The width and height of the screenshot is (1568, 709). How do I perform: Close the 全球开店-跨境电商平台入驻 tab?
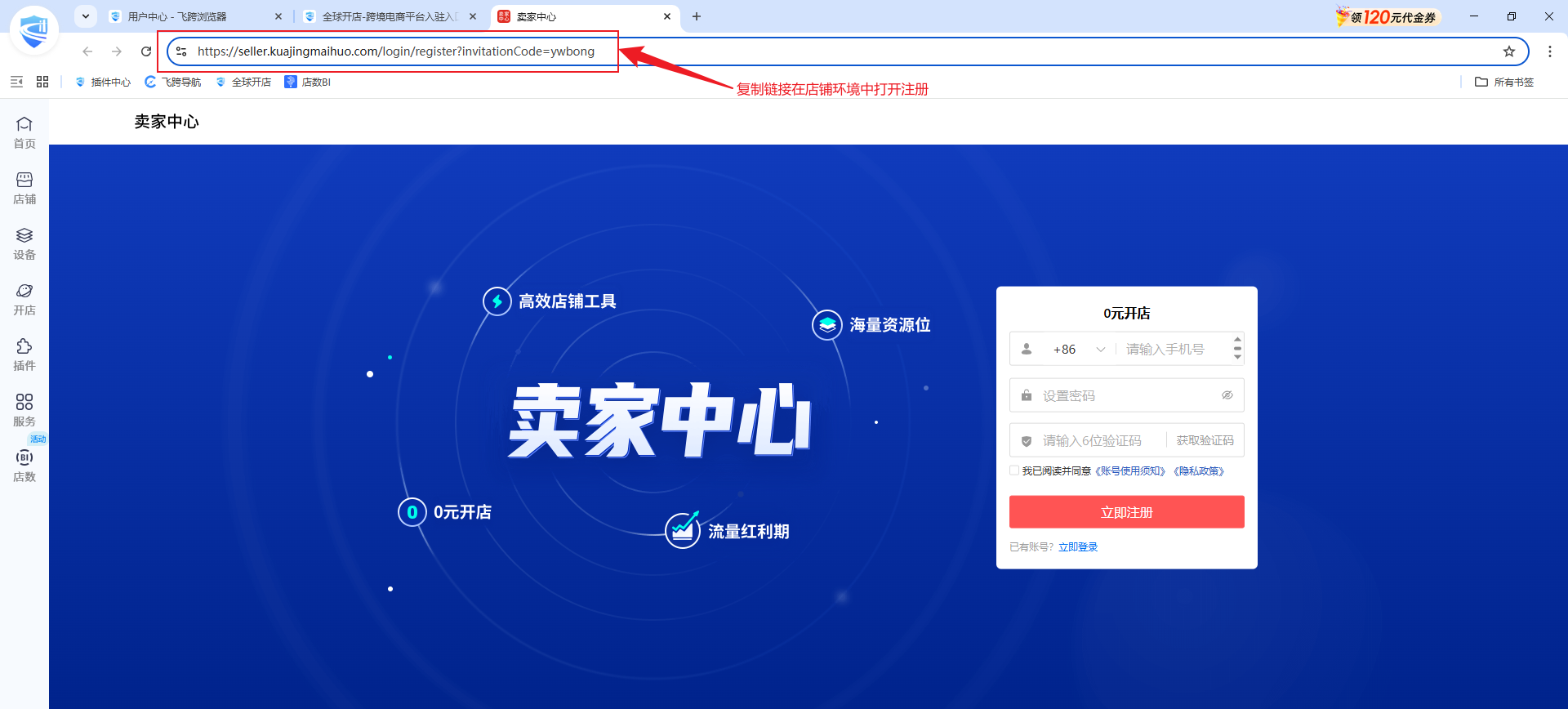pos(473,16)
